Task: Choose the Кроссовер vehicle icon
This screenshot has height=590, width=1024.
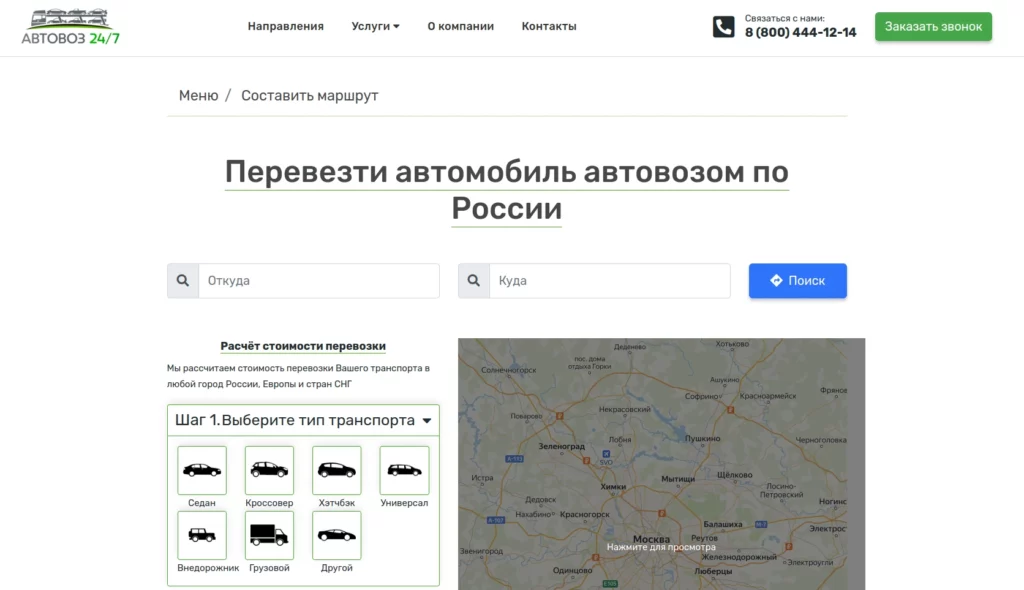Action: coord(269,470)
